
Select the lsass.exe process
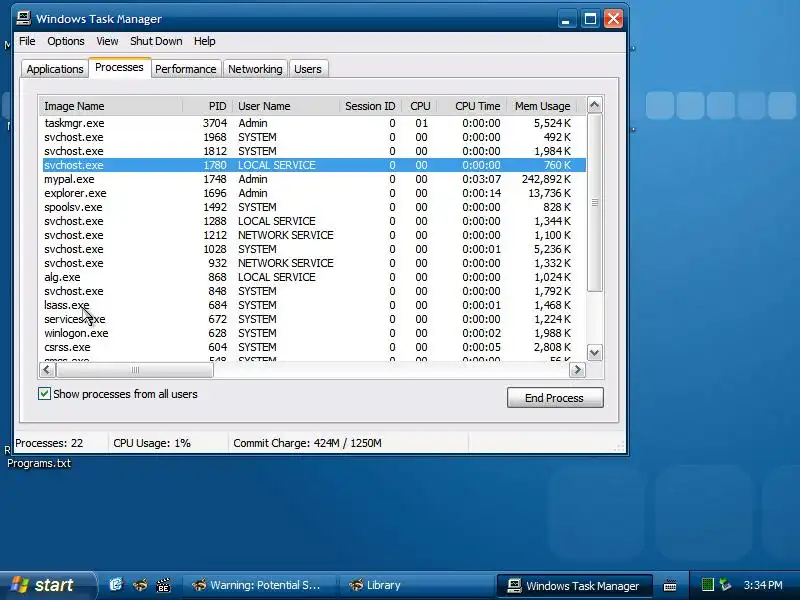314,306
